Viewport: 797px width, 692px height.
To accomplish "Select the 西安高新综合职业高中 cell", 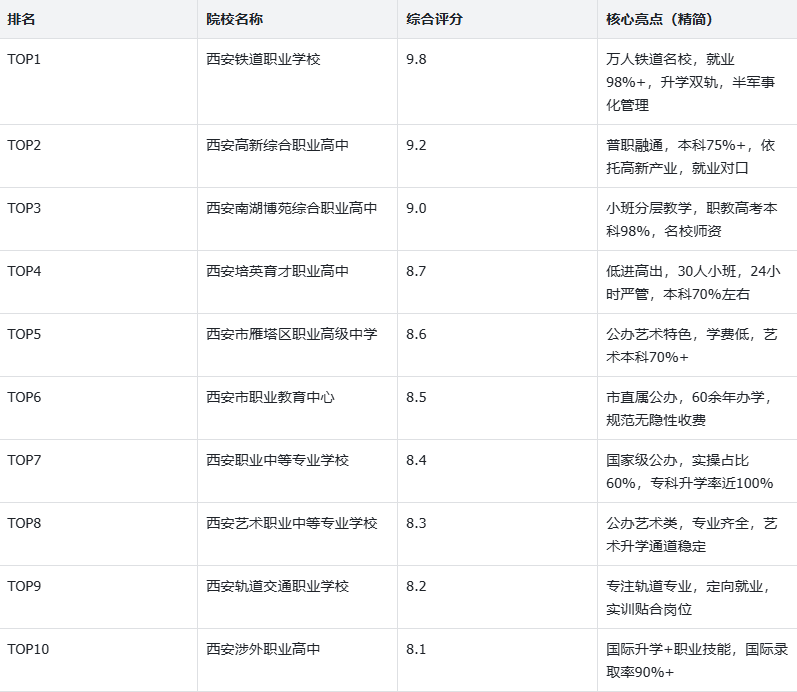I will (277, 146).
